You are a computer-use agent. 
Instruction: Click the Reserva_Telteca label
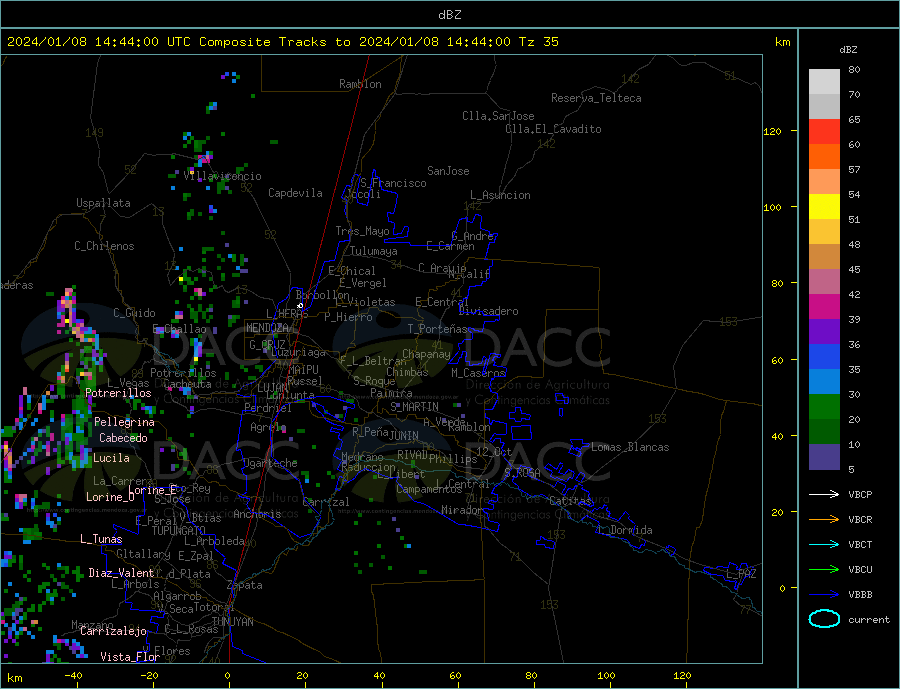(x=596, y=98)
